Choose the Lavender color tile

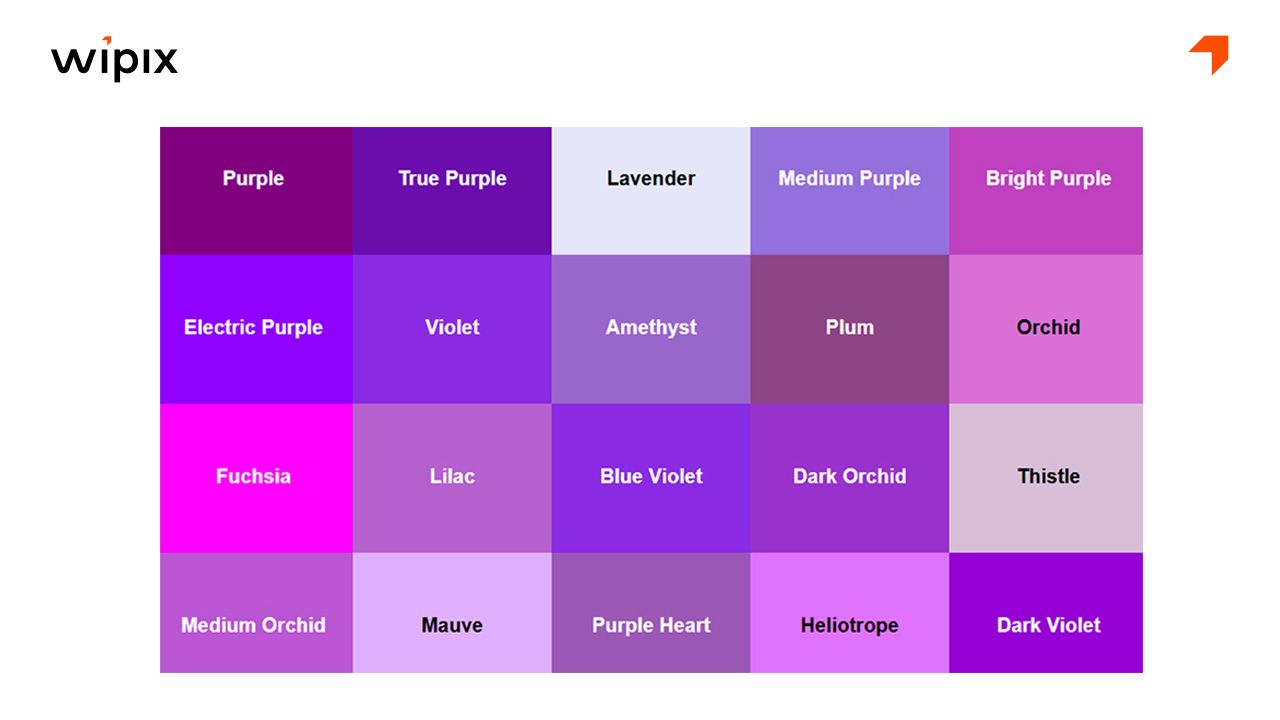coord(651,190)
